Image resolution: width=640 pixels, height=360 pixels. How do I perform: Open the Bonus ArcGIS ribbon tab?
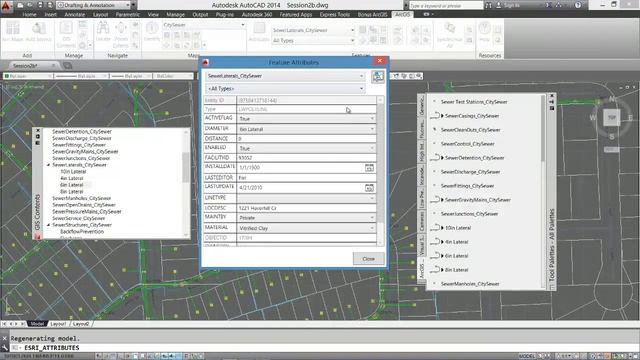tap(372, 14)
